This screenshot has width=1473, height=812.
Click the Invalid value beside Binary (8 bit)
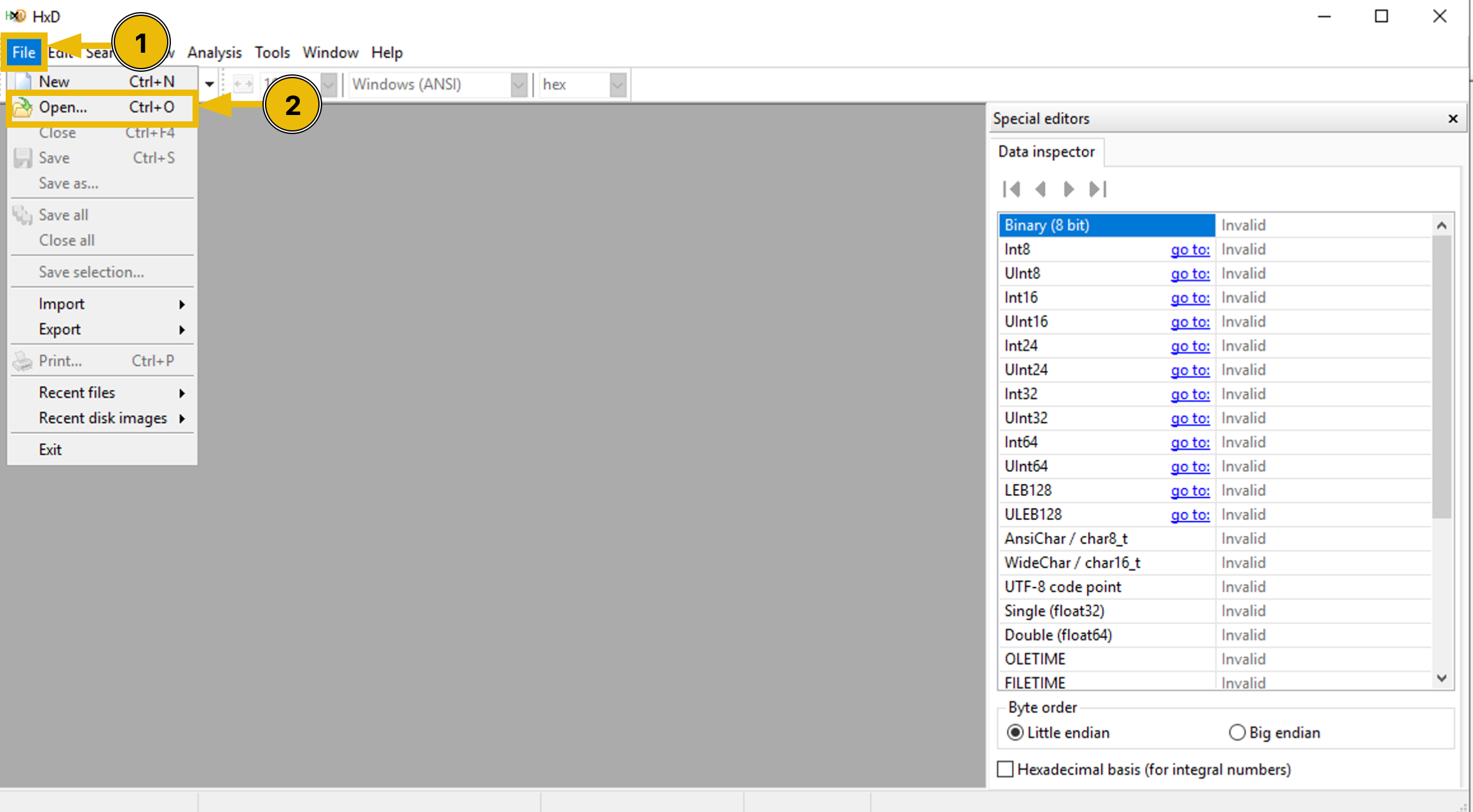(x=1243, y=226)
